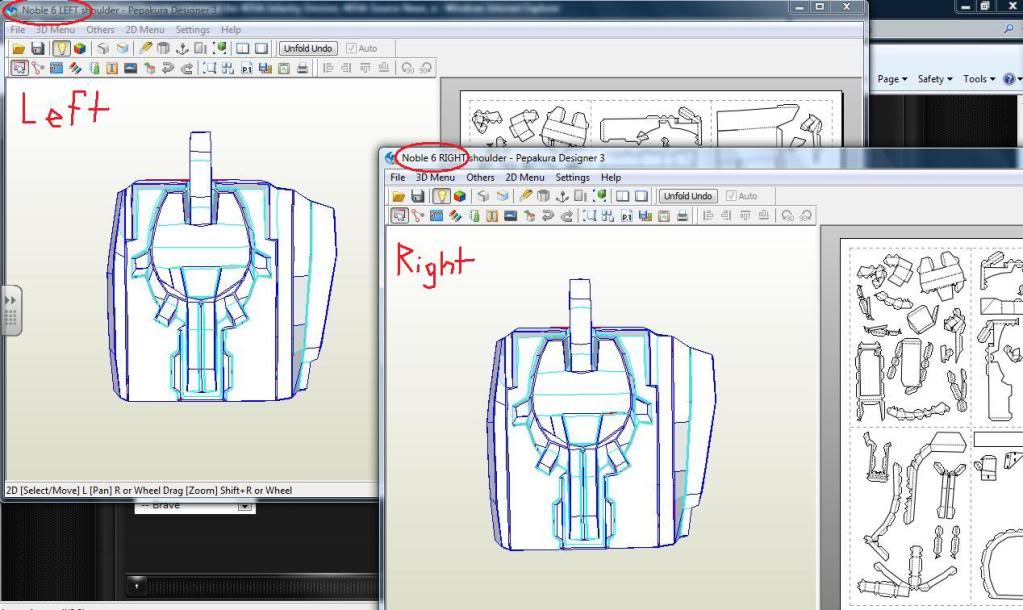The width and height of the screenshot is (1023, 610).
Task: Pick Join/Disjoin Edge tool in LEFT window
Action: pos(38,68)
